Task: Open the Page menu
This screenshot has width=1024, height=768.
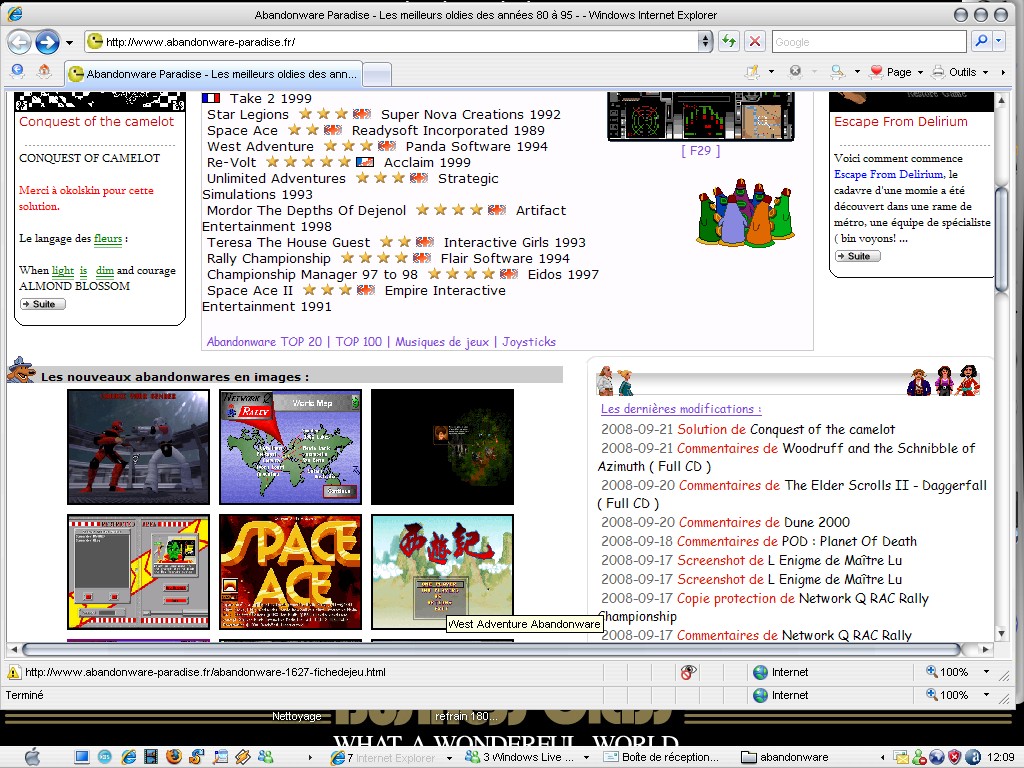Action: (896, 72)
